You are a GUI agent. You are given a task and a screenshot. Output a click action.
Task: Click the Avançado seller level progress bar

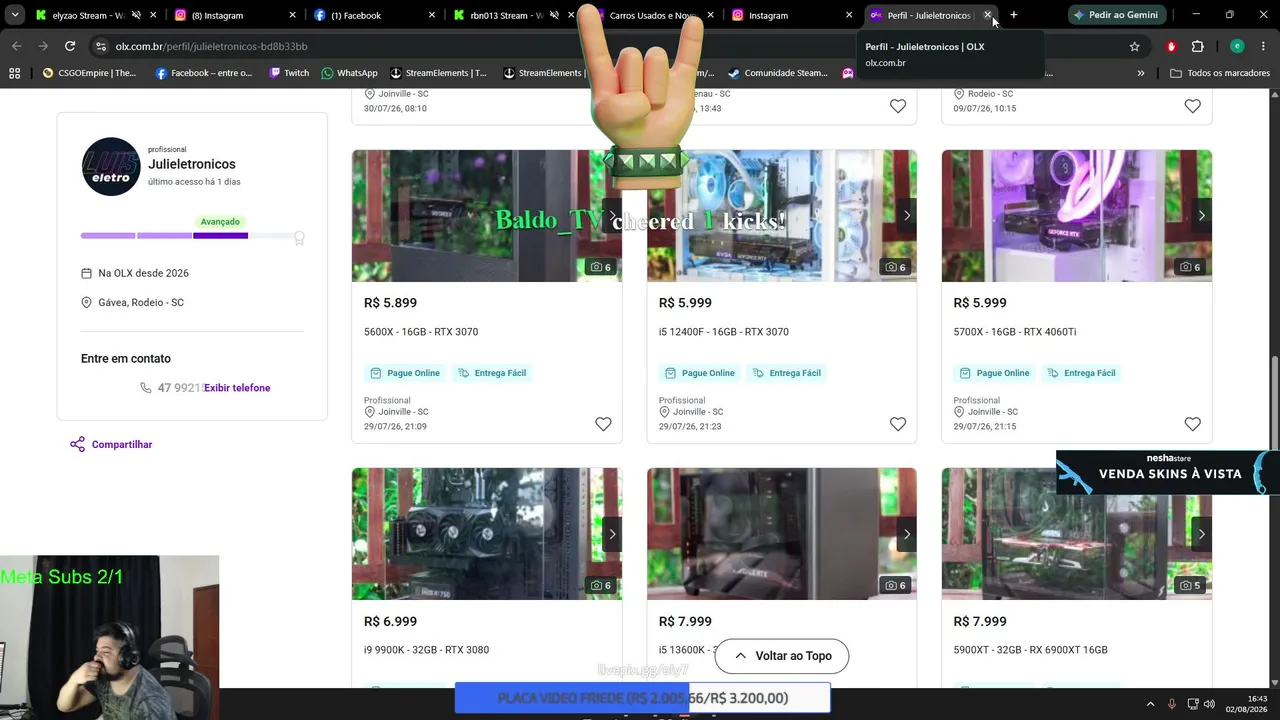pos(192,236)
